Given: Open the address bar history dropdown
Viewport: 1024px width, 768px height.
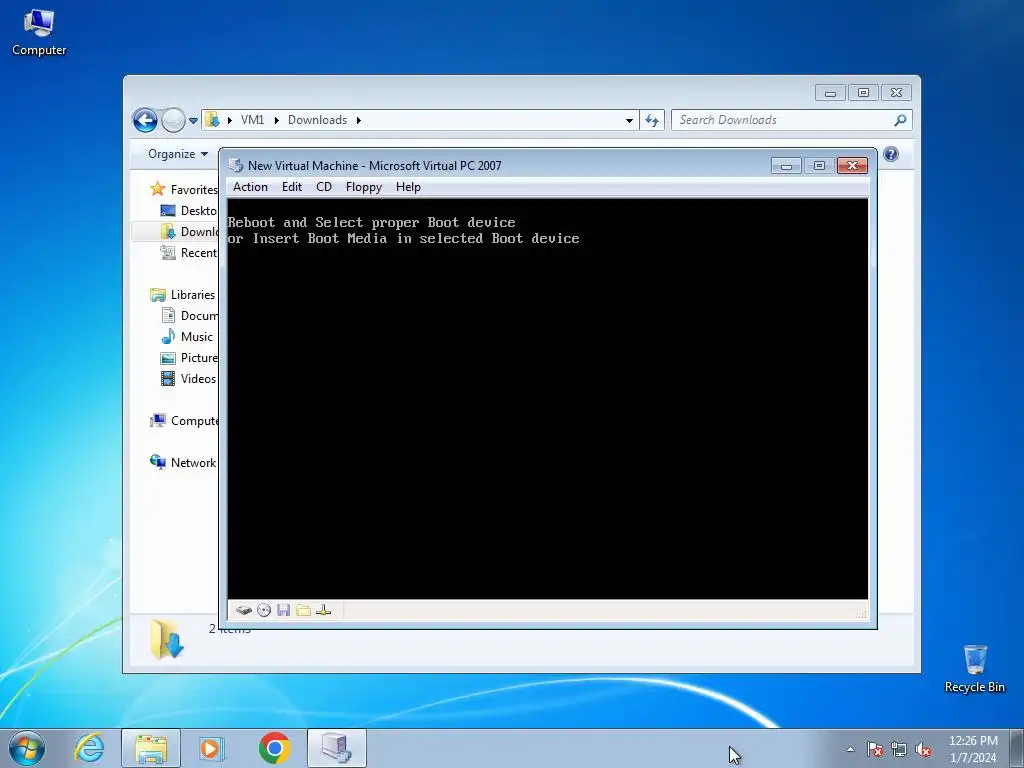Looking at the screenshot, I should (629, 120).
